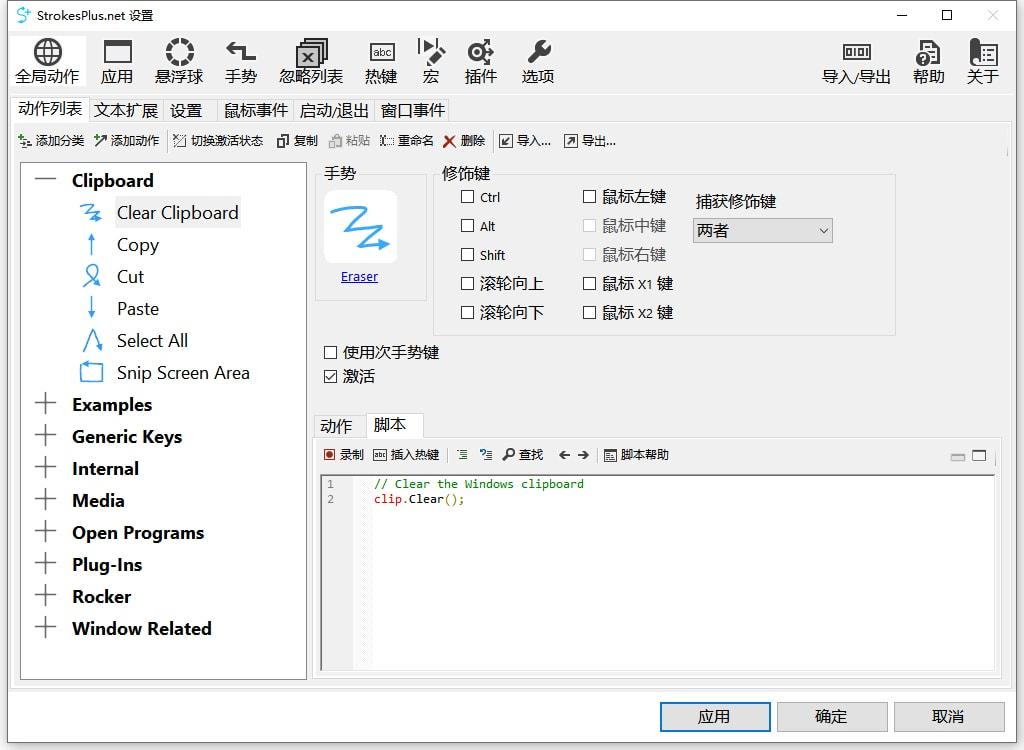This screenshot has width=1024, height=750.
Task: Click the 删除 icon to delete the action
Action: (464, 140)
